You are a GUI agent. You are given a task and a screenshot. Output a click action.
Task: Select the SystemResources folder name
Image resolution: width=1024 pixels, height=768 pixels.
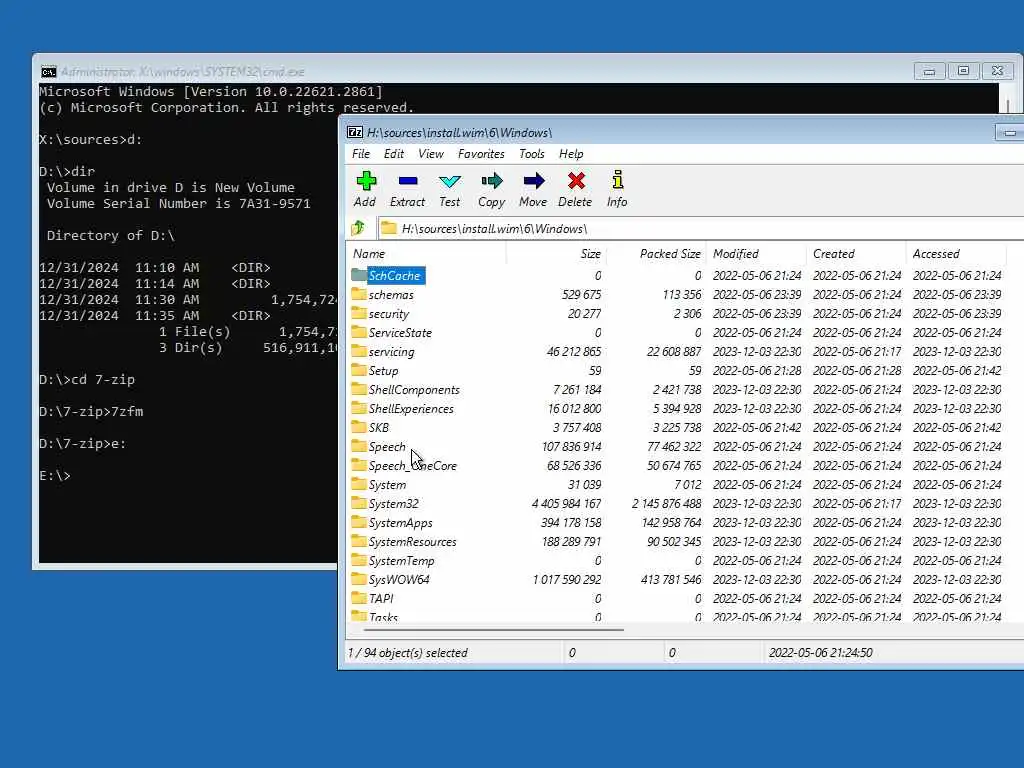coord(412,541)
